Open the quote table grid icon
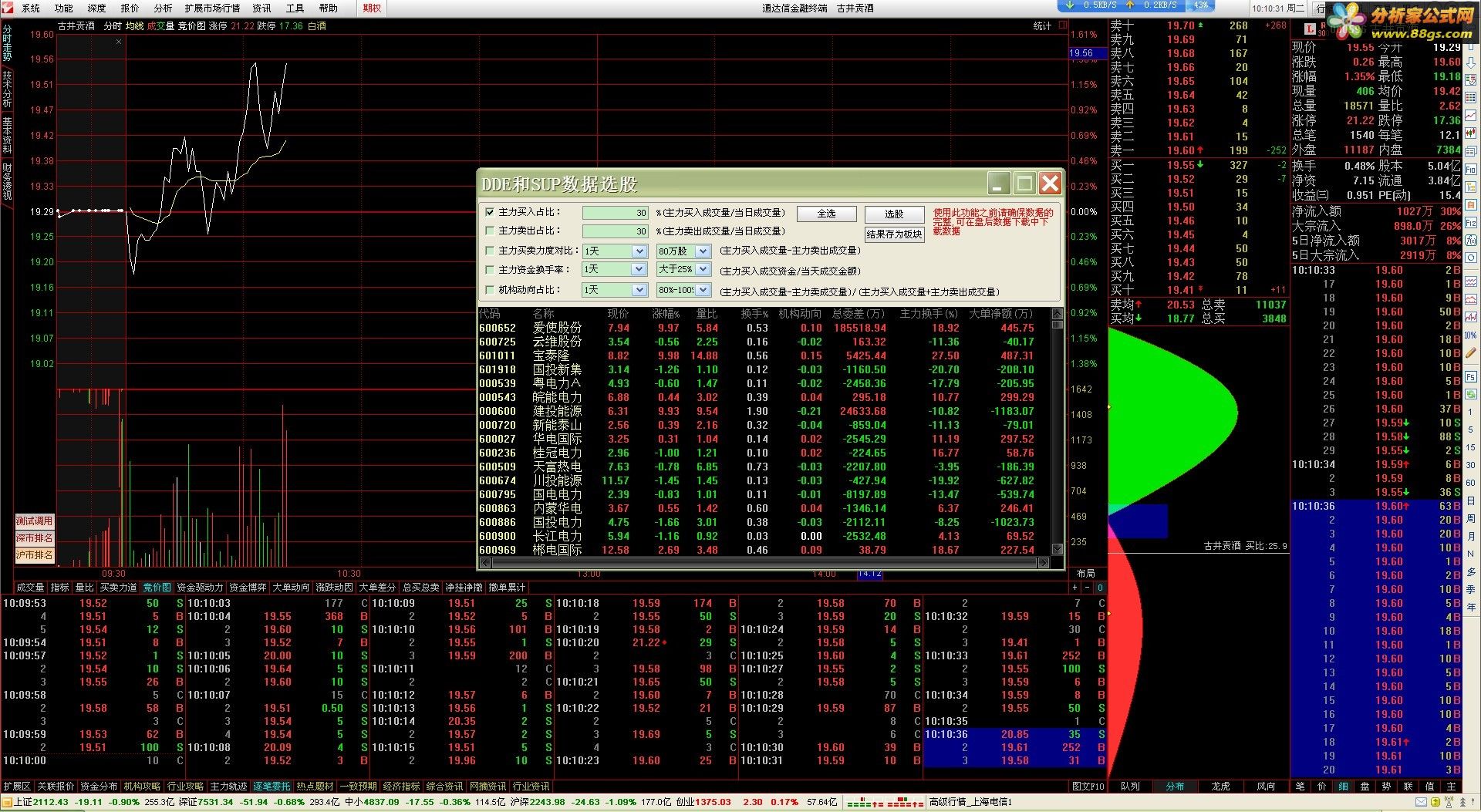This screenshot has width=1481, height=812. click(1471, 97)
